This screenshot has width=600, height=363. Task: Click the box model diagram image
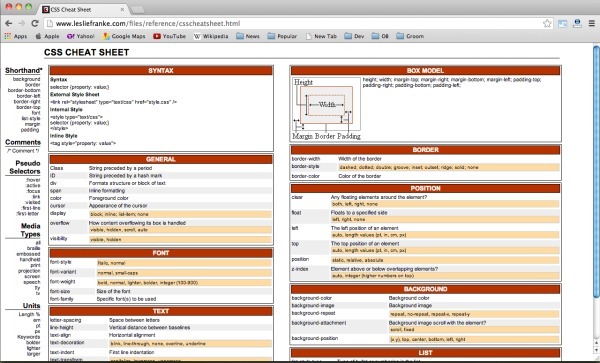326,109
